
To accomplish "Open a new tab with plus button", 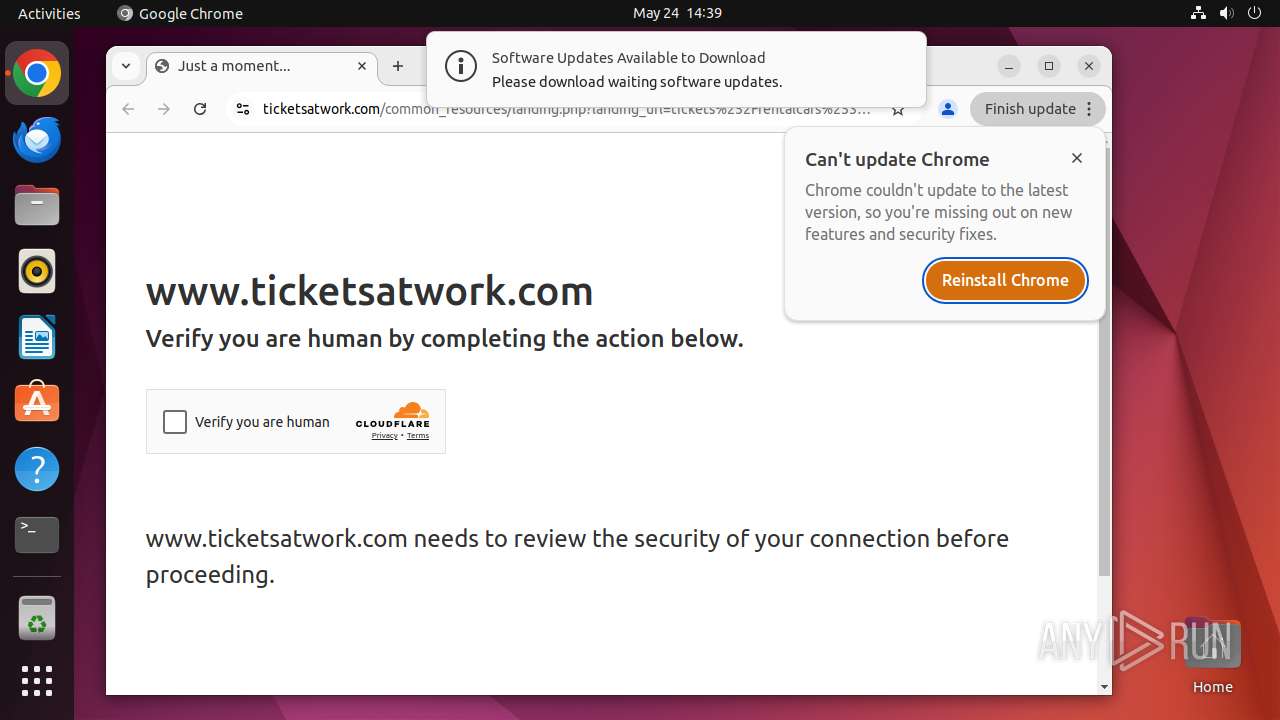I will coord(398,66).
